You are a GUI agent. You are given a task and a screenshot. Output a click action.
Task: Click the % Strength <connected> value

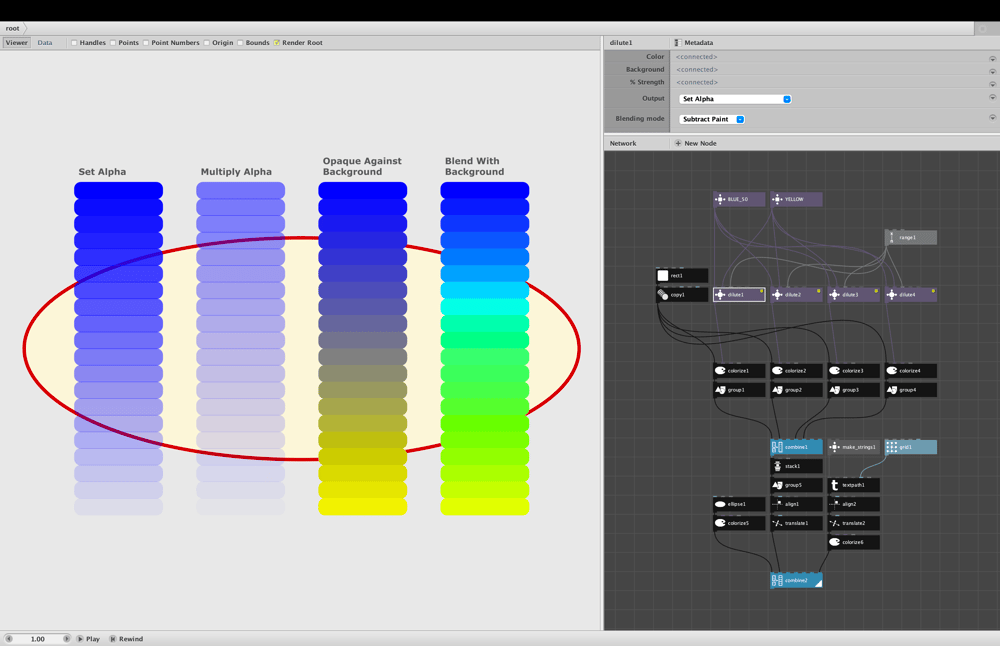(696, 82)
